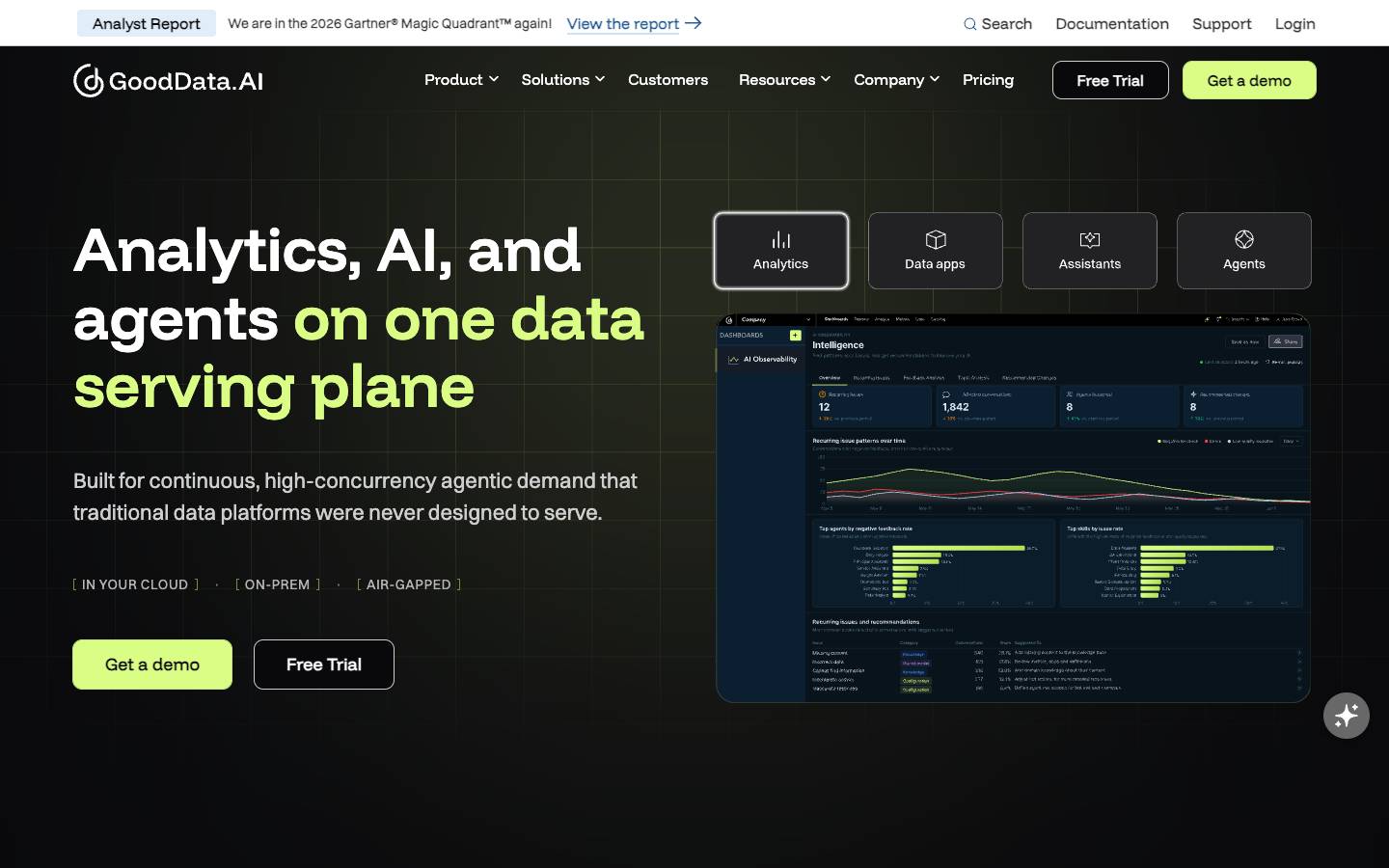Switch to Overview tab in dashboard preview

tap(830, 378)
